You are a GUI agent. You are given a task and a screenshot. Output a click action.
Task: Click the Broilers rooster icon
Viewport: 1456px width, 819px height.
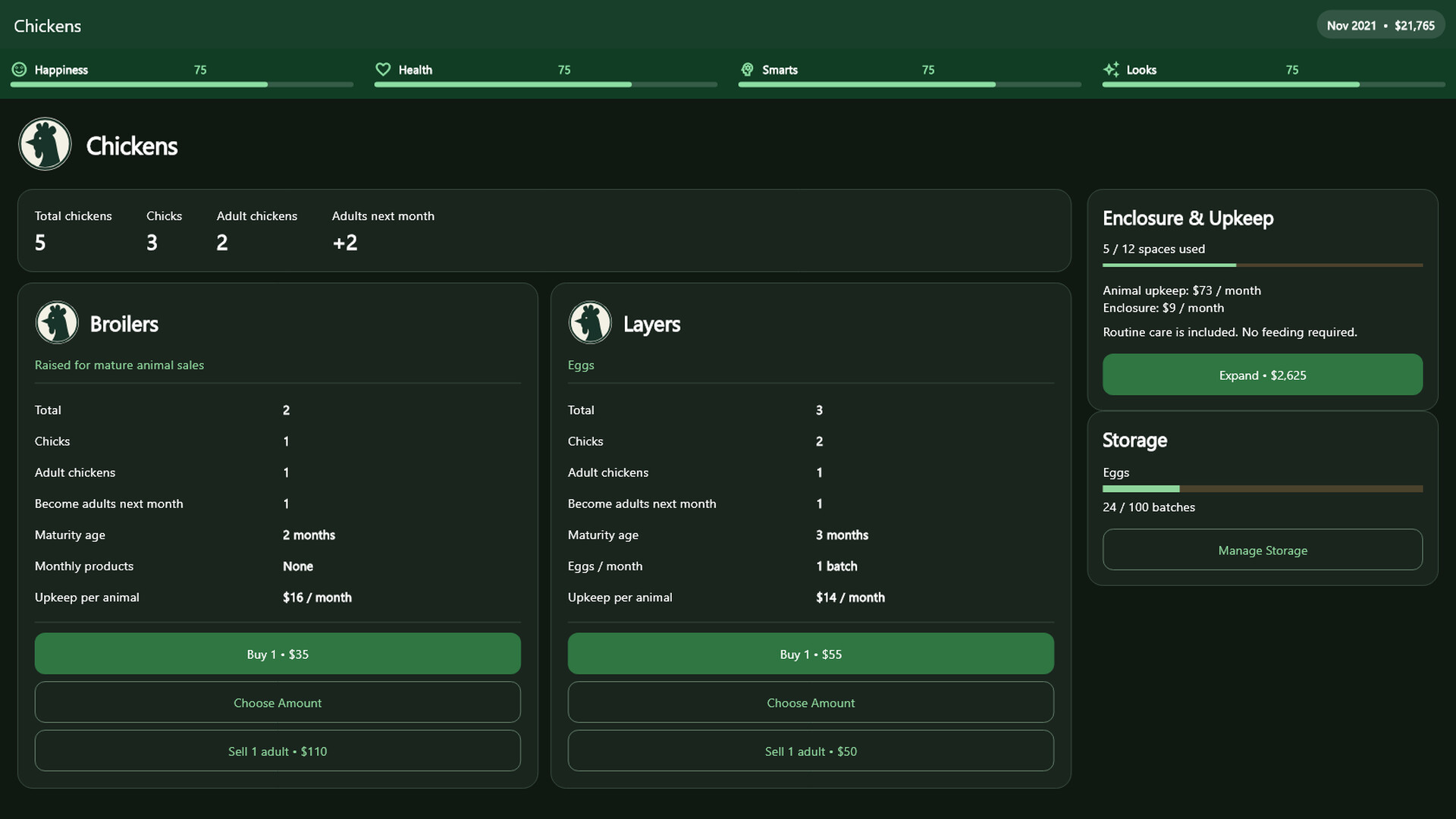pyautogui.click(x=57, y=323)
